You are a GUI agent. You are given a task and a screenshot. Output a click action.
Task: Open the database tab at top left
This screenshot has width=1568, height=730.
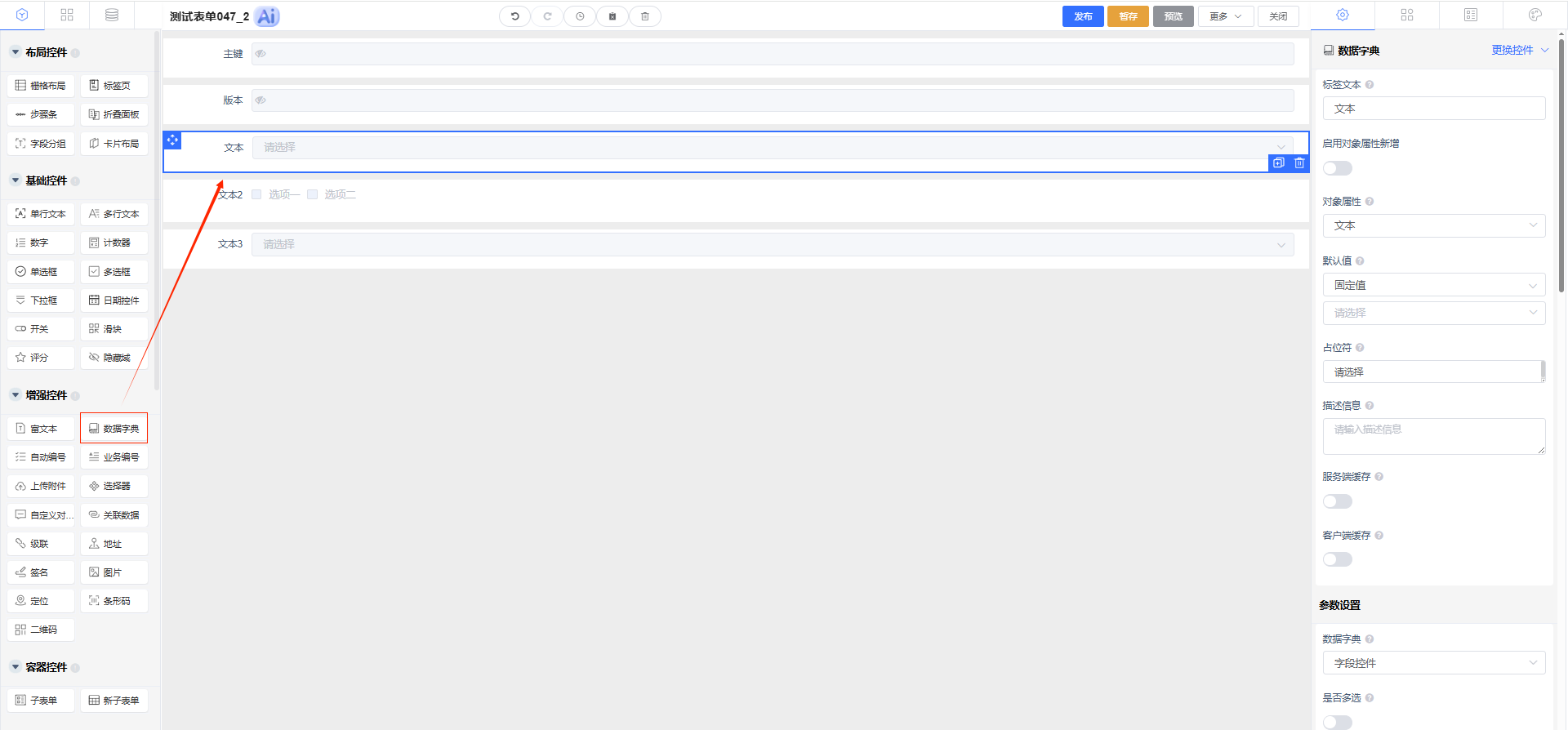pyautogui.click(x=112, y=15)
